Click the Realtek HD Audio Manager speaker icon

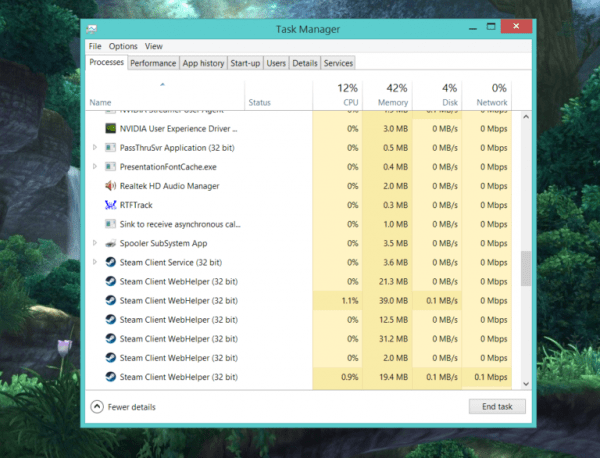pos(110,186)
